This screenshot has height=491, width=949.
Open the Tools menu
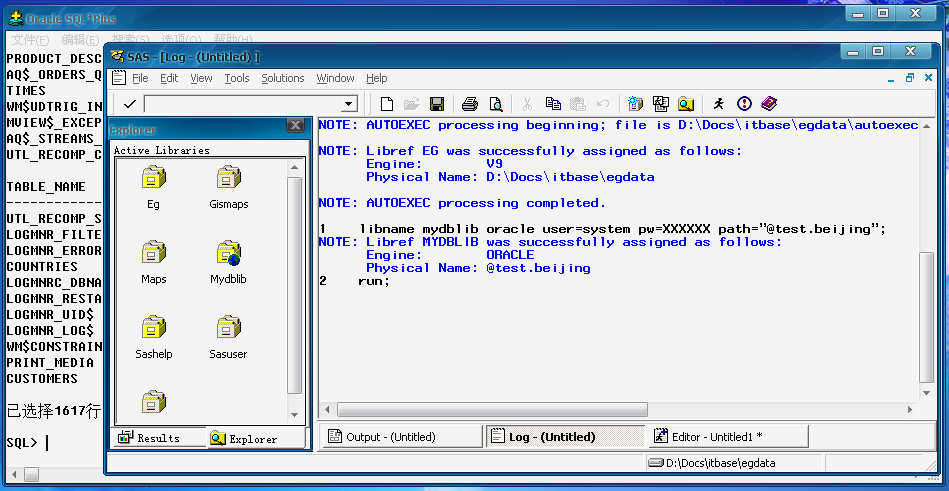(x=237, y=78)
